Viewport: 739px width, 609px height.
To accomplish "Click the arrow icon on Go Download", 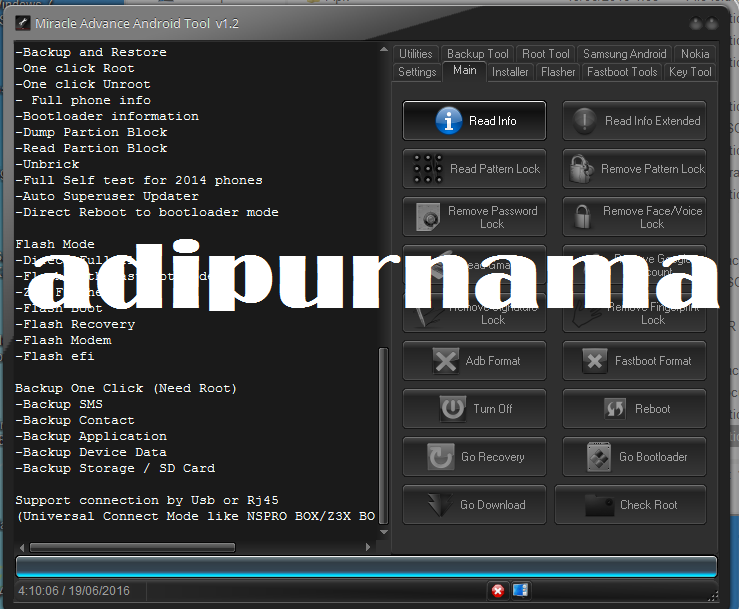I will (439, 505).
